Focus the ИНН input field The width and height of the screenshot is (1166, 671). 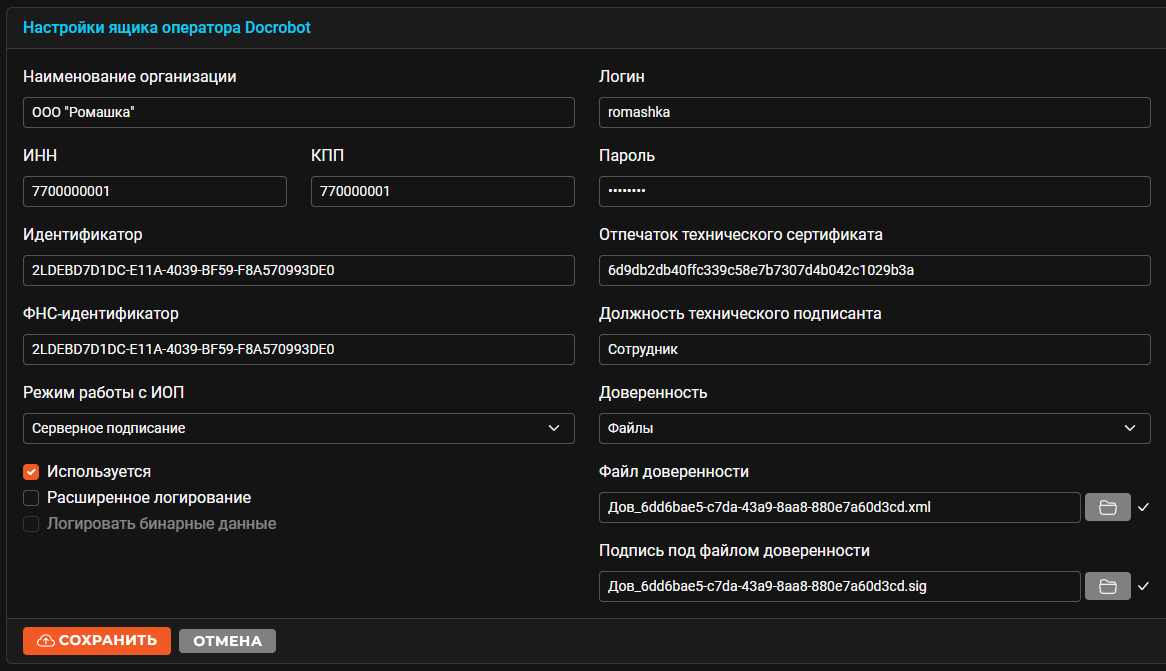click(155, 191)
